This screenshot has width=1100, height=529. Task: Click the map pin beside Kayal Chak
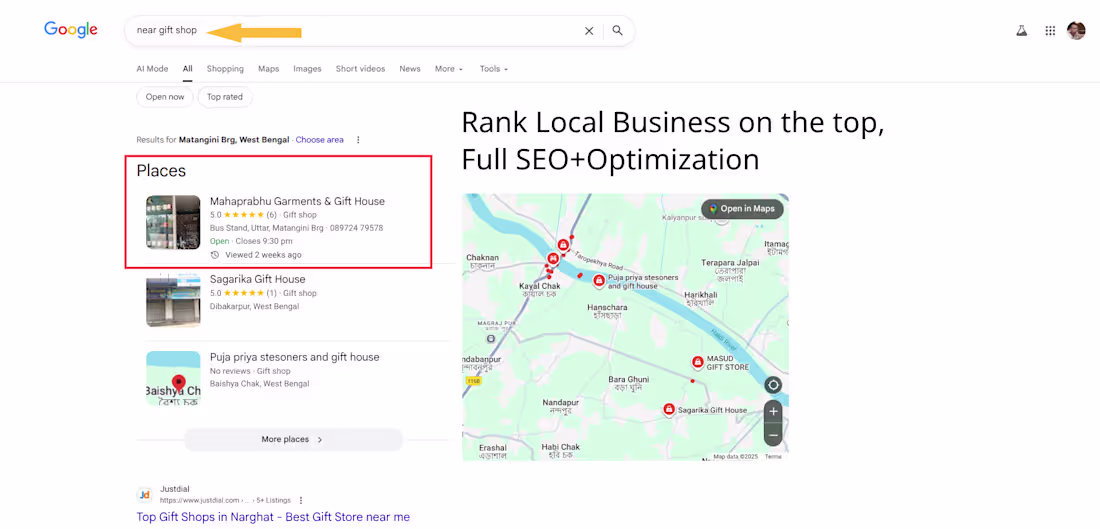pos(552,259)
